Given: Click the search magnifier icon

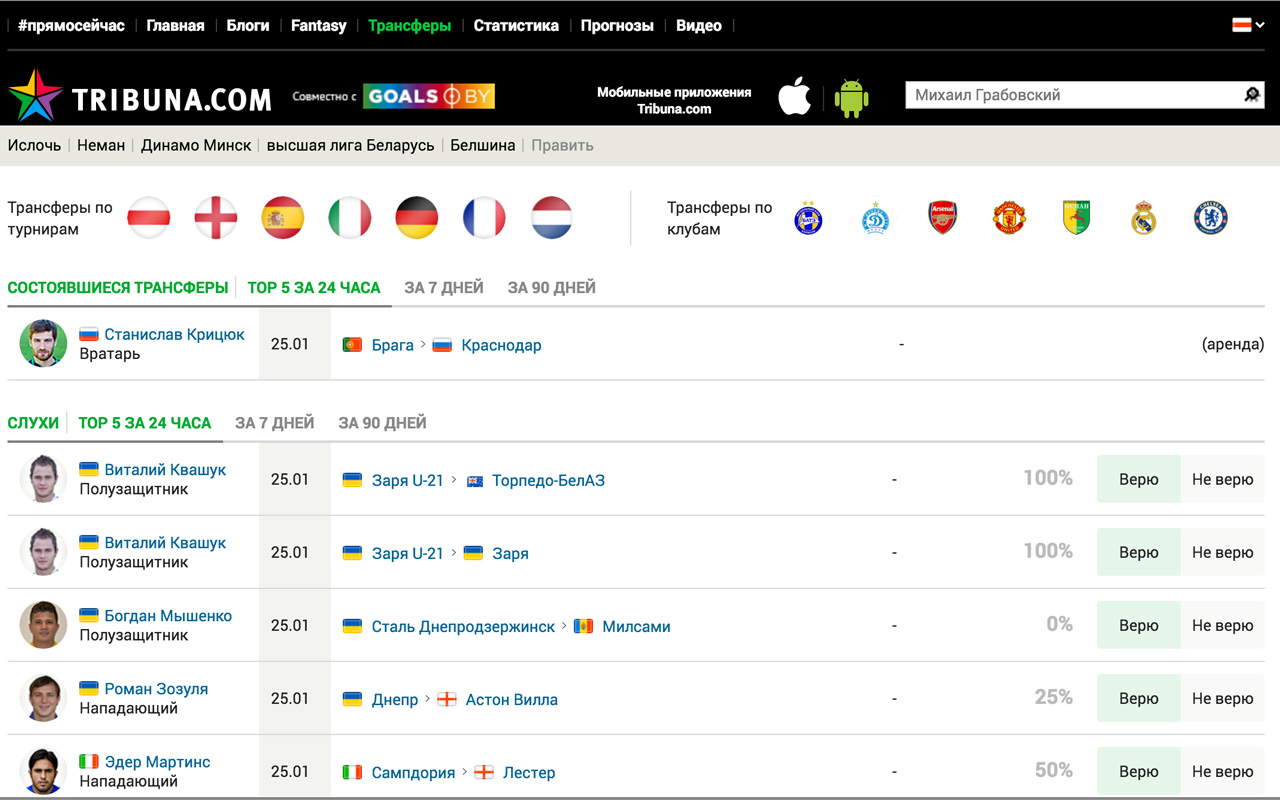Looking at the screenshot, I should tap(1251, 95).
